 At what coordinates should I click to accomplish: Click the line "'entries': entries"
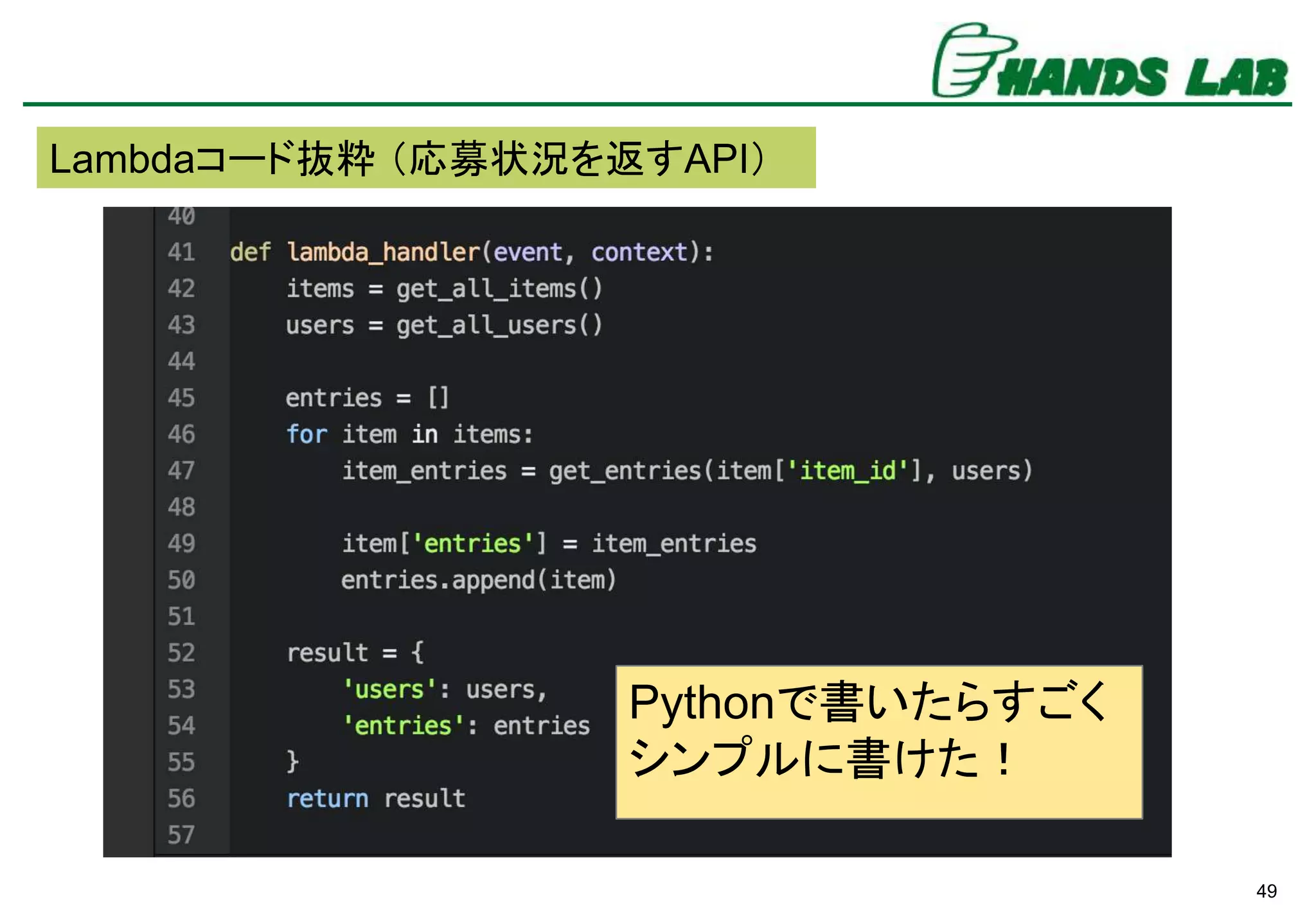tap(466, 726)
